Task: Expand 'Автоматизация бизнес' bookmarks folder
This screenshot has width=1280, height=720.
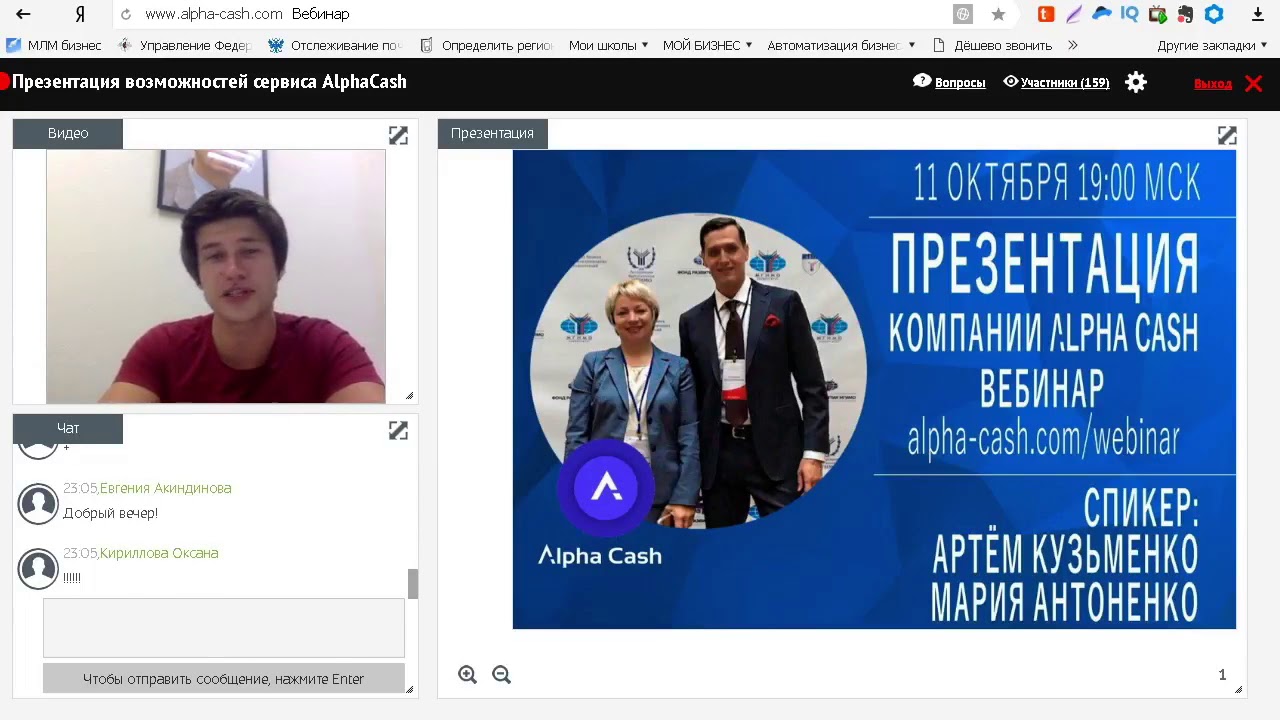Action: coord(842,45)
